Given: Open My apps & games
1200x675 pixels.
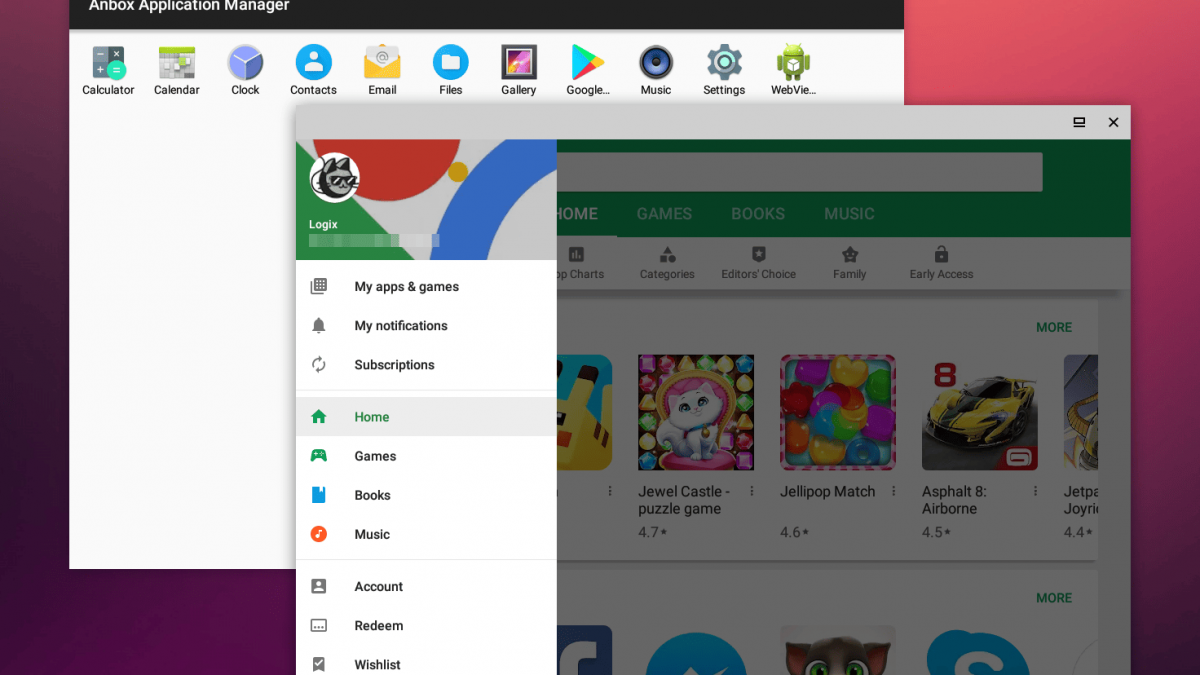Looking at the screenshot, I should (426, 287).
